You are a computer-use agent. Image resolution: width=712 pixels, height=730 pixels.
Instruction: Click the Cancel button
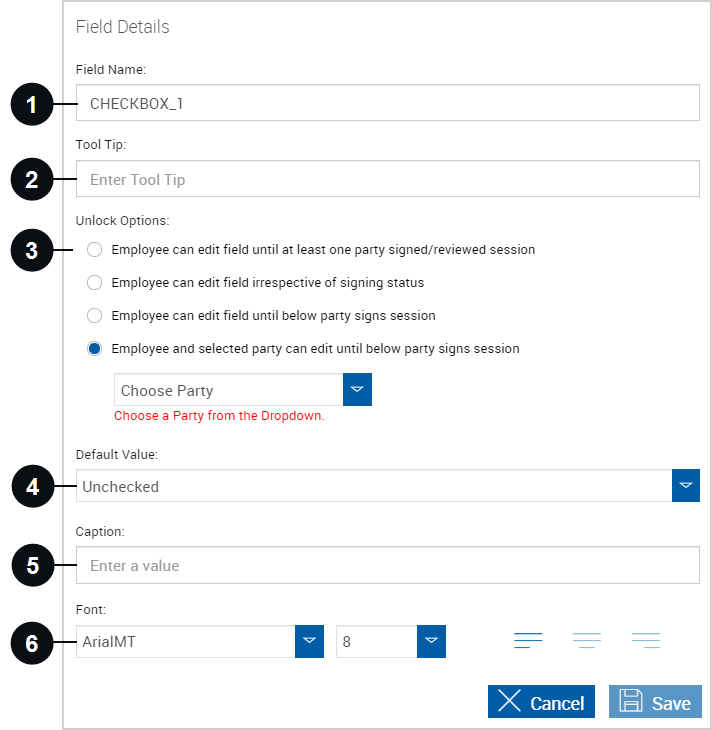pos(541,702)
